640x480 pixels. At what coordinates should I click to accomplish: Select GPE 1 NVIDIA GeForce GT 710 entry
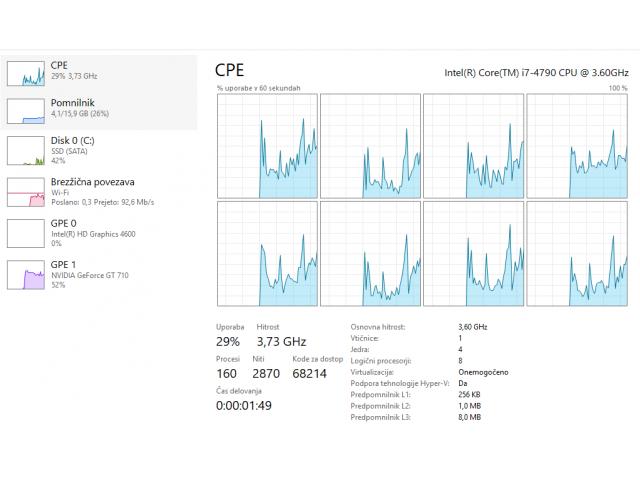[89, 274]
